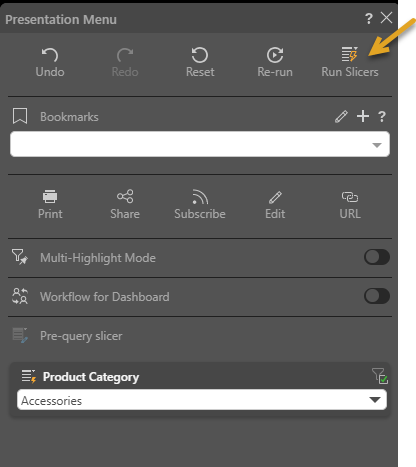Select the Pre-query slicer option
416x467 pixels.
pos(81,336)
